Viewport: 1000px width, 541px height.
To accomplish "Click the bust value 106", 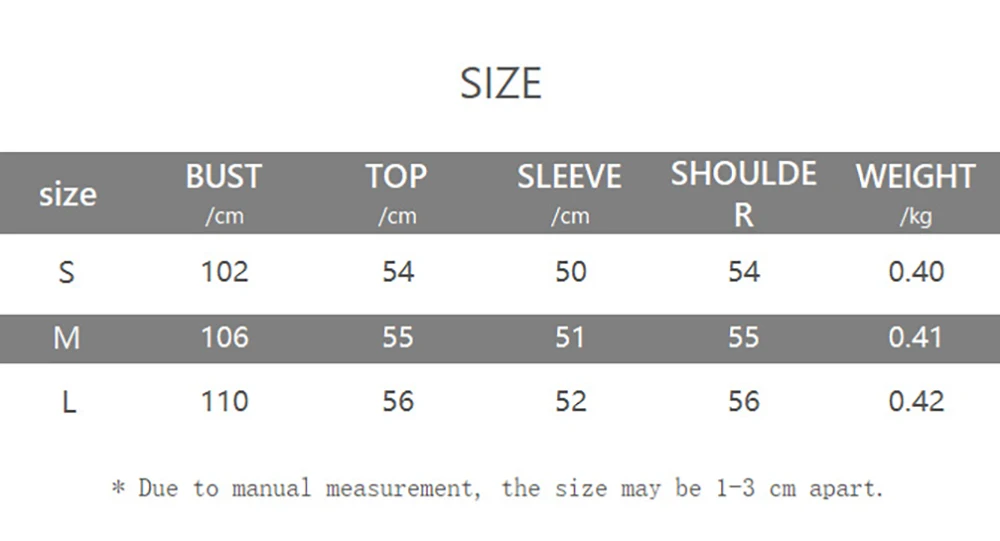I will coord(224,337).
